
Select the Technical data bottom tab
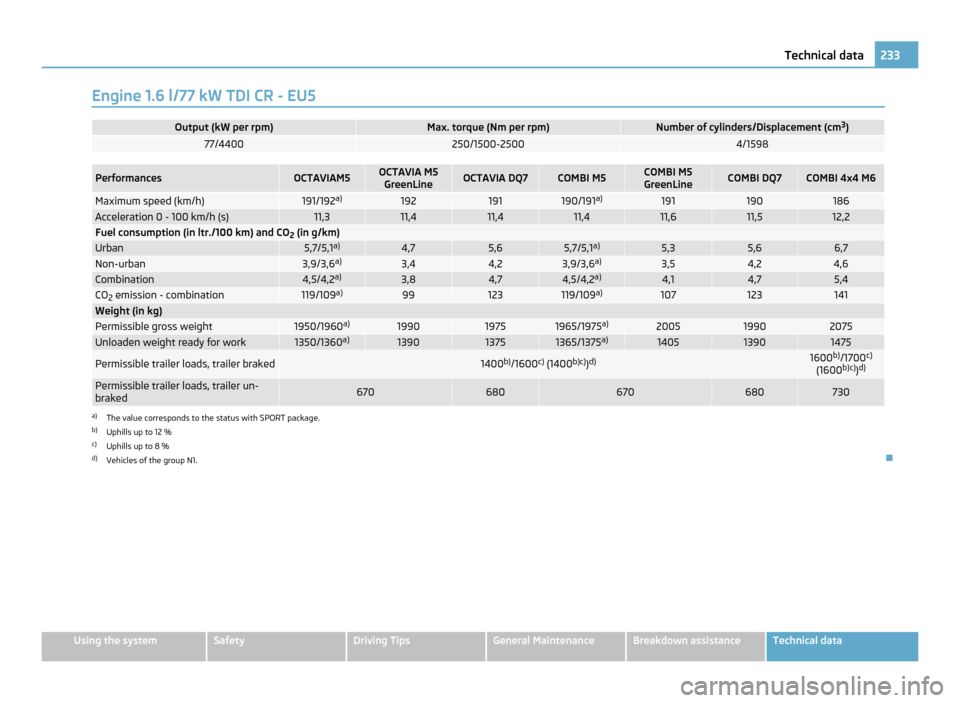click(x=842, y=646)
